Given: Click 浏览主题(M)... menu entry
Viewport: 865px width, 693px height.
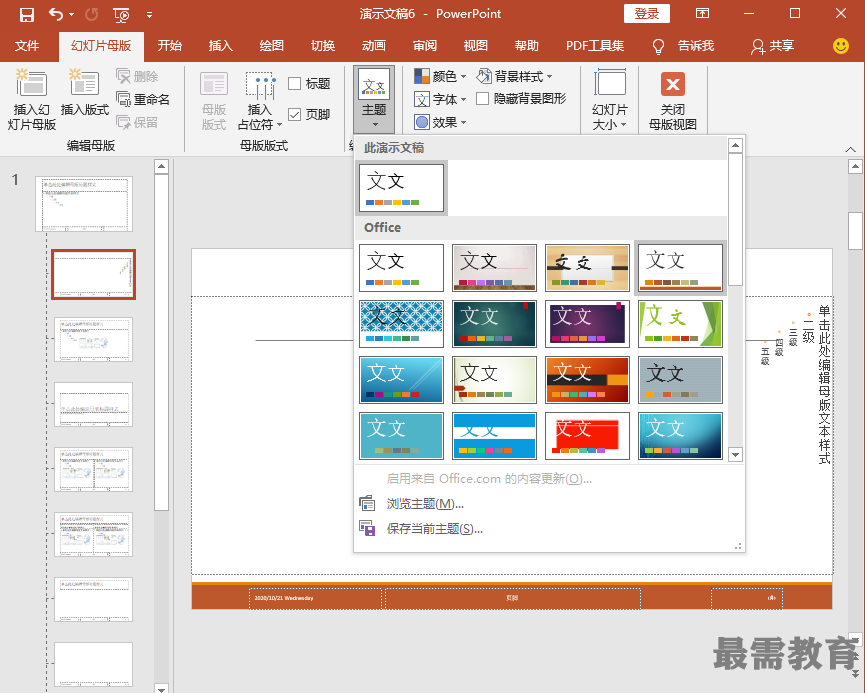Looking at the screenshot, I should 425,504.
